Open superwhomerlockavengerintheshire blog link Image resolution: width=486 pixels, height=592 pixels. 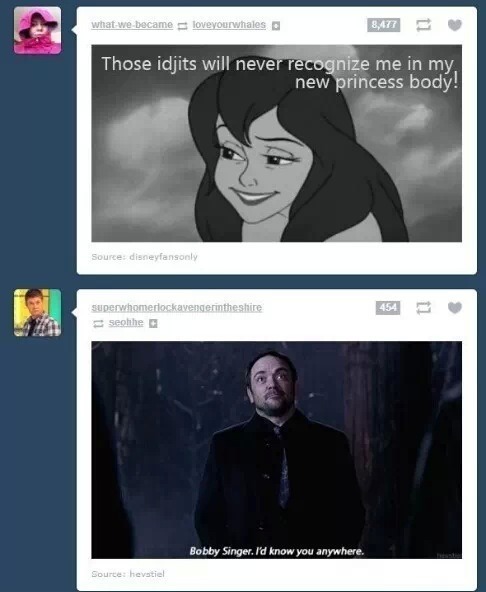tap(176, 308)
